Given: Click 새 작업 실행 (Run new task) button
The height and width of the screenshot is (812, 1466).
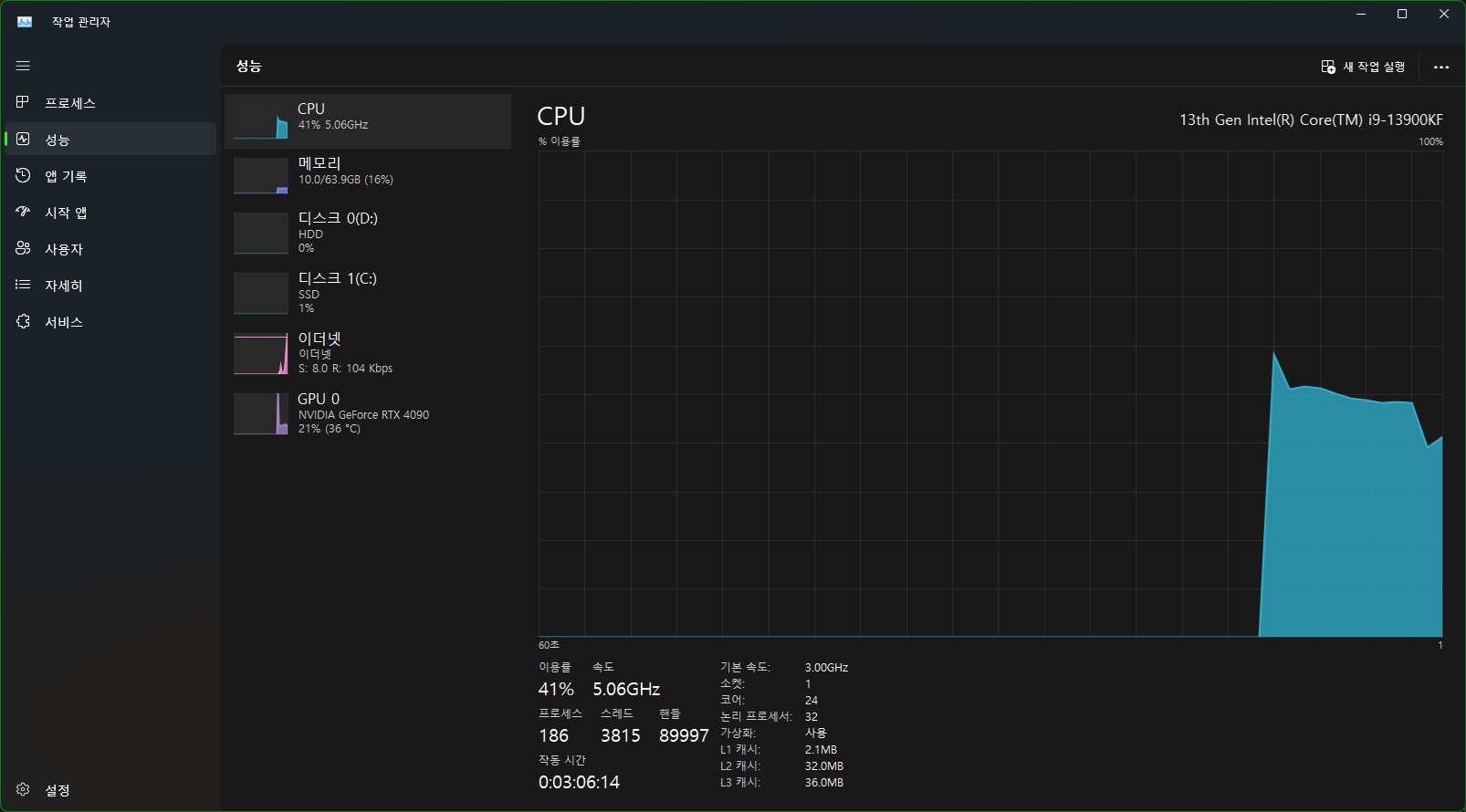Looking at the screenshot, I should pyautogui.click(x=1363, y=67).
